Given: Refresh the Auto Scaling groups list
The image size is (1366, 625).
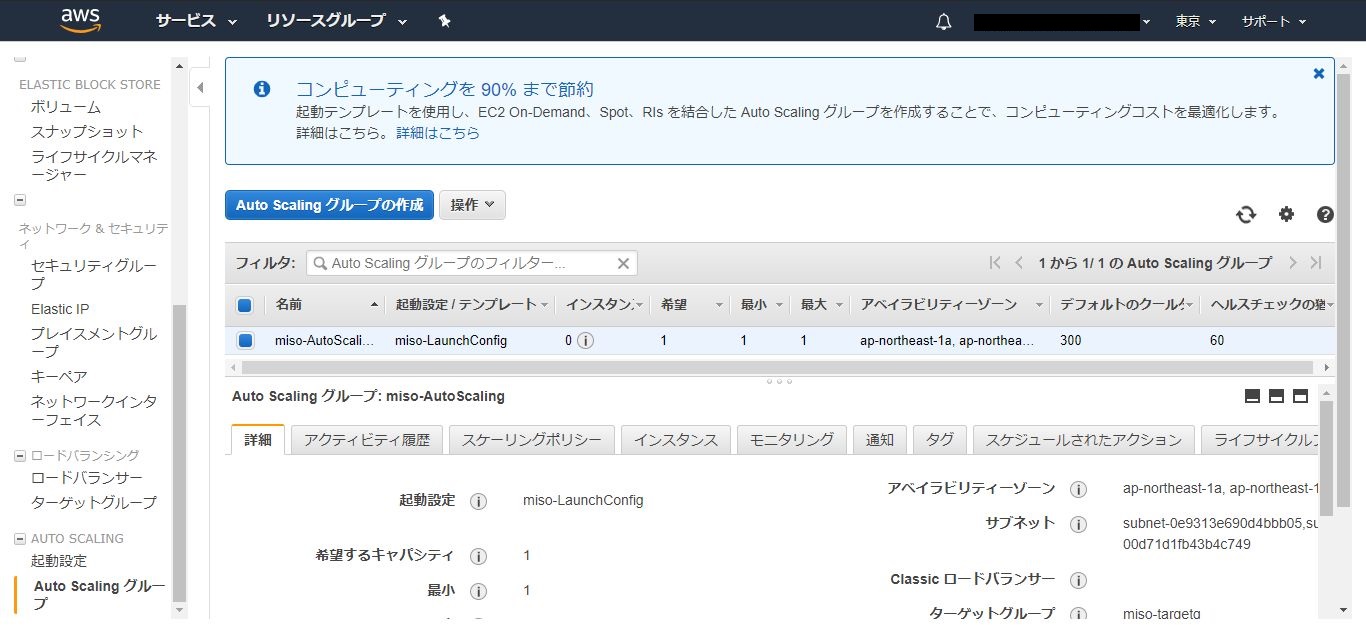Looking at the screenshot, I should tap(1245, 214).
